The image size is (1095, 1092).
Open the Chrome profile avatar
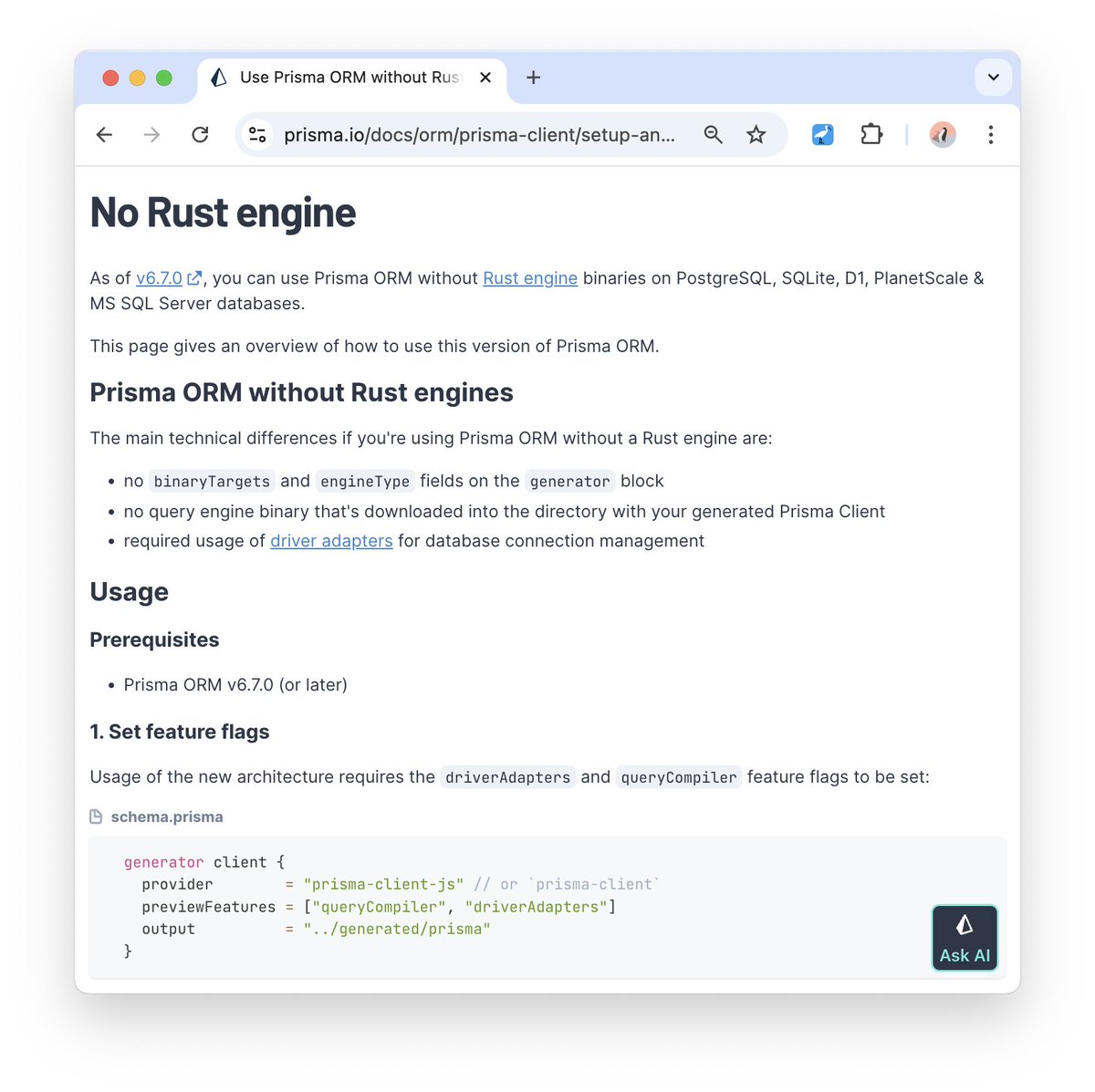pos(943,135)
